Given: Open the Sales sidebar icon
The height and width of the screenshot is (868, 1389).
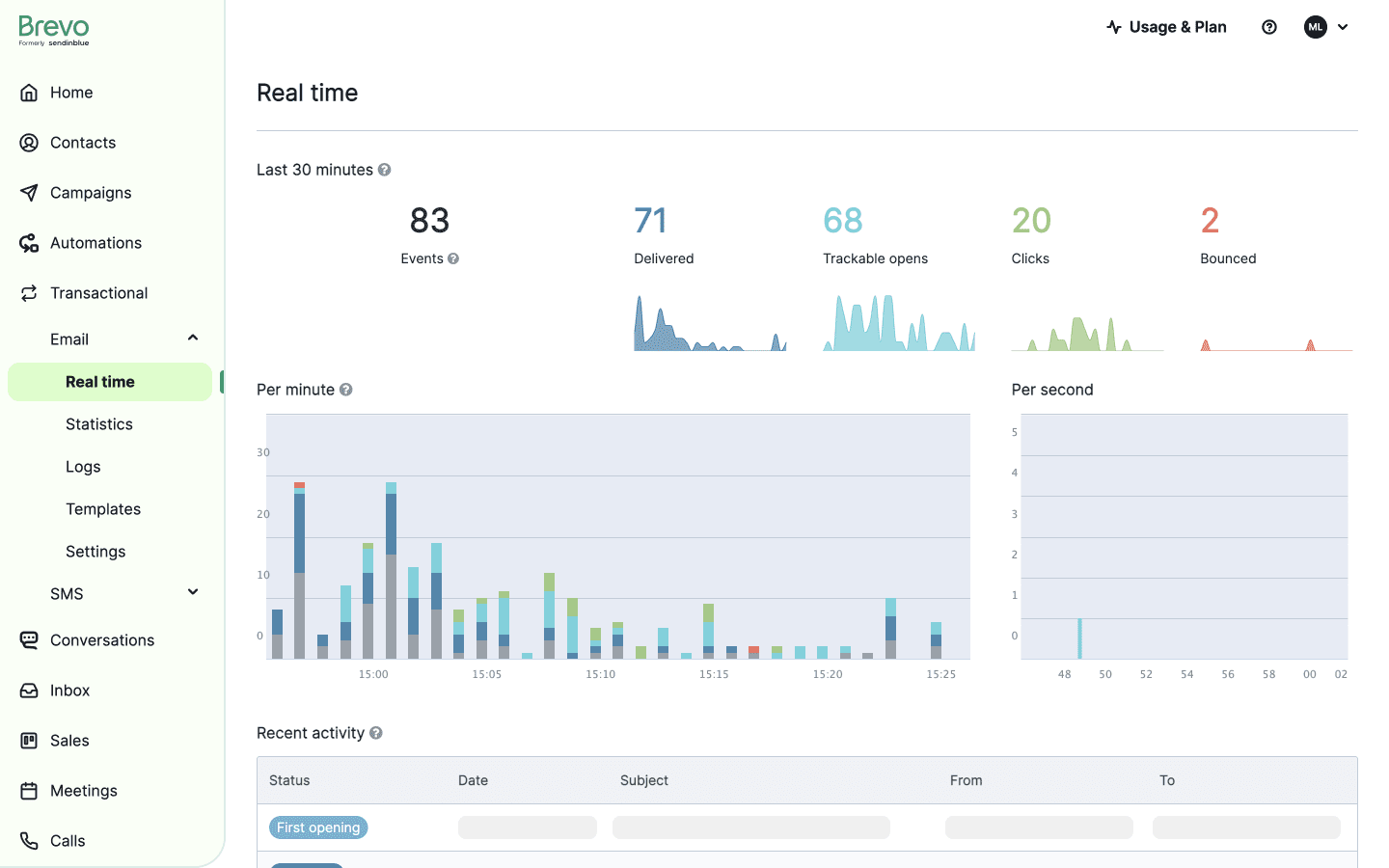Looking at the screenshot, I should (28, 740).
